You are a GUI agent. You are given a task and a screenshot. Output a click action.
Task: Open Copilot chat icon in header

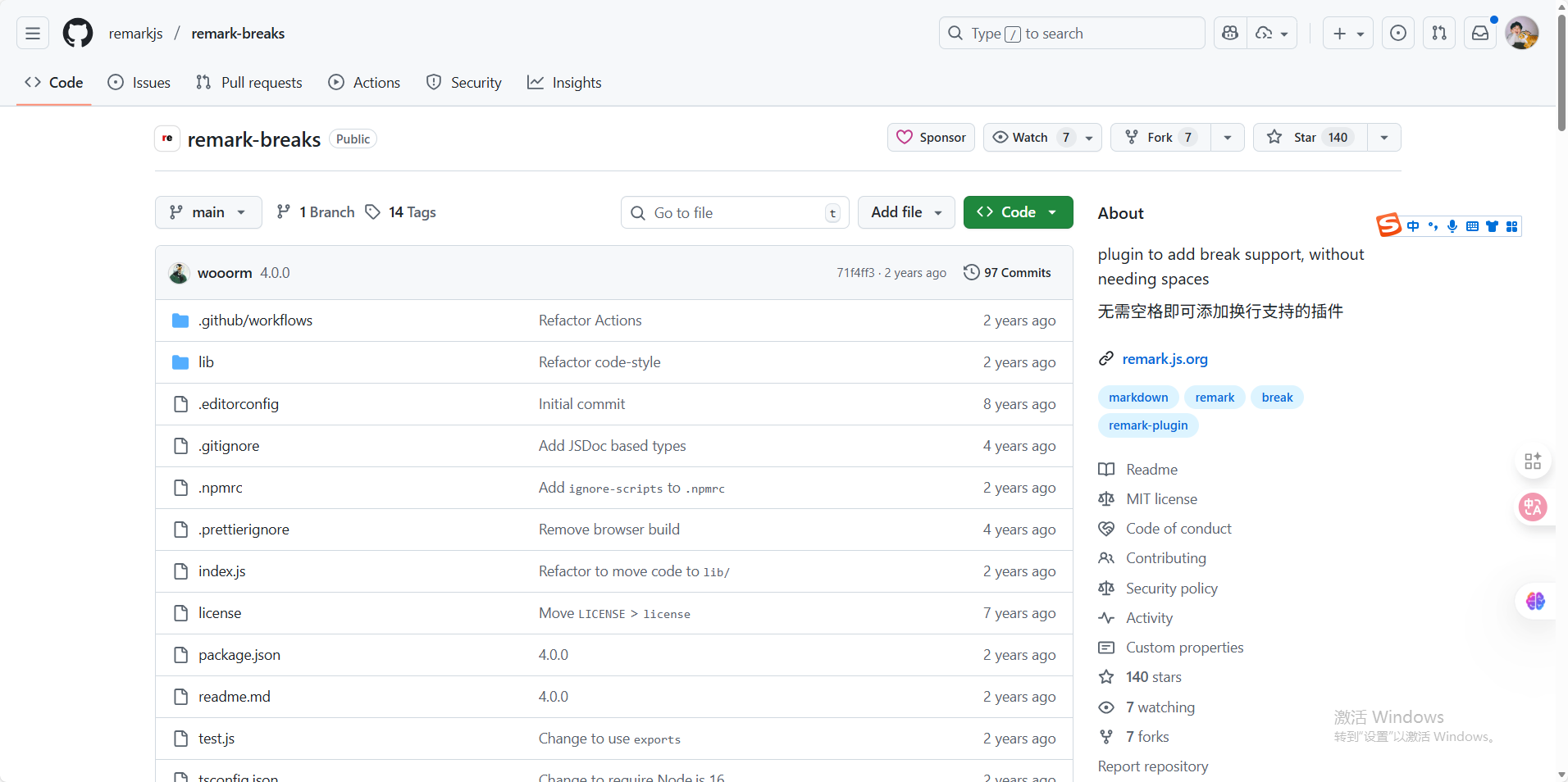pyautogui.click(x=1229, y=34)
